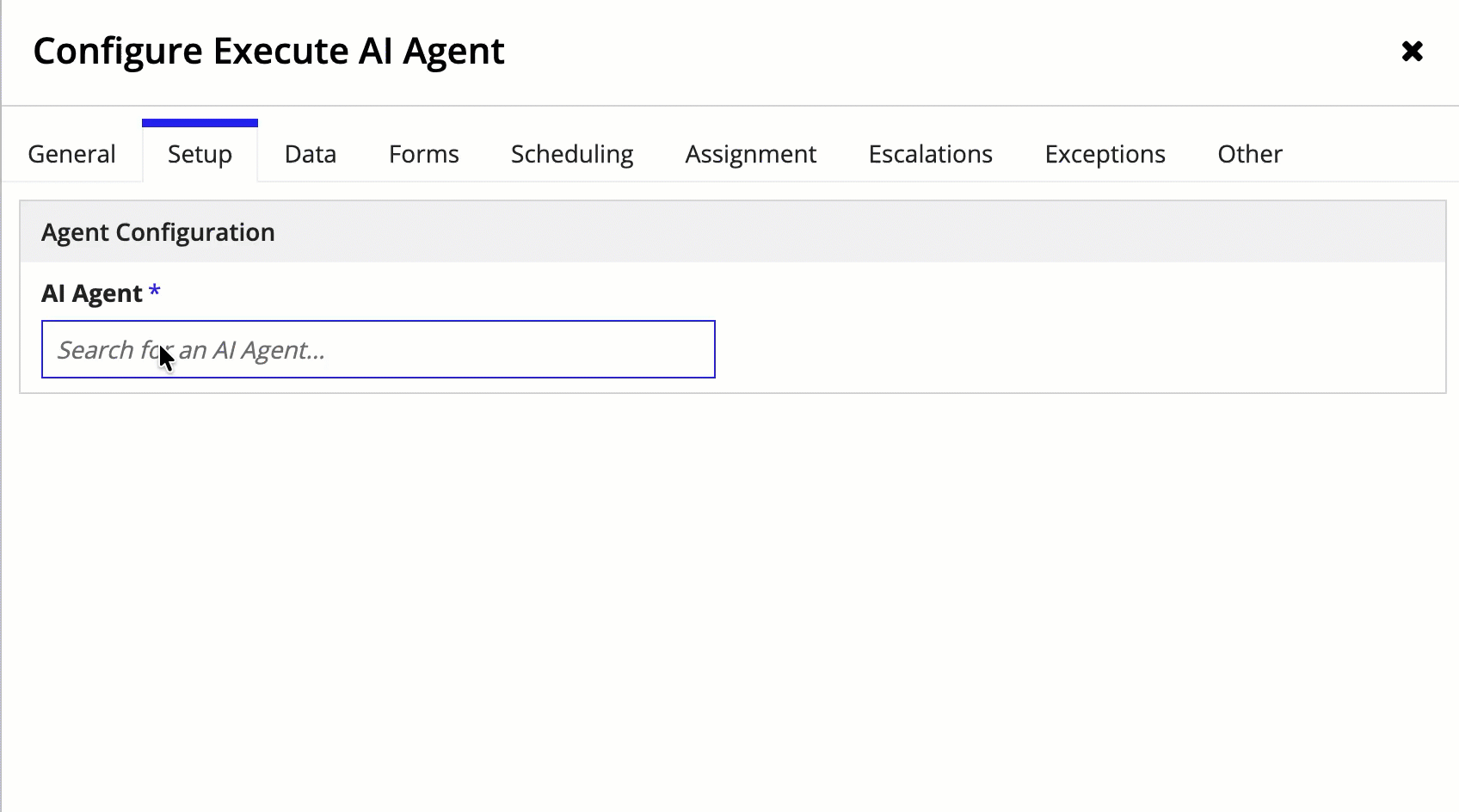Open the Forms tab
Image resolution: width=1459 pixels, height=812 pixels.
point(424,154)
